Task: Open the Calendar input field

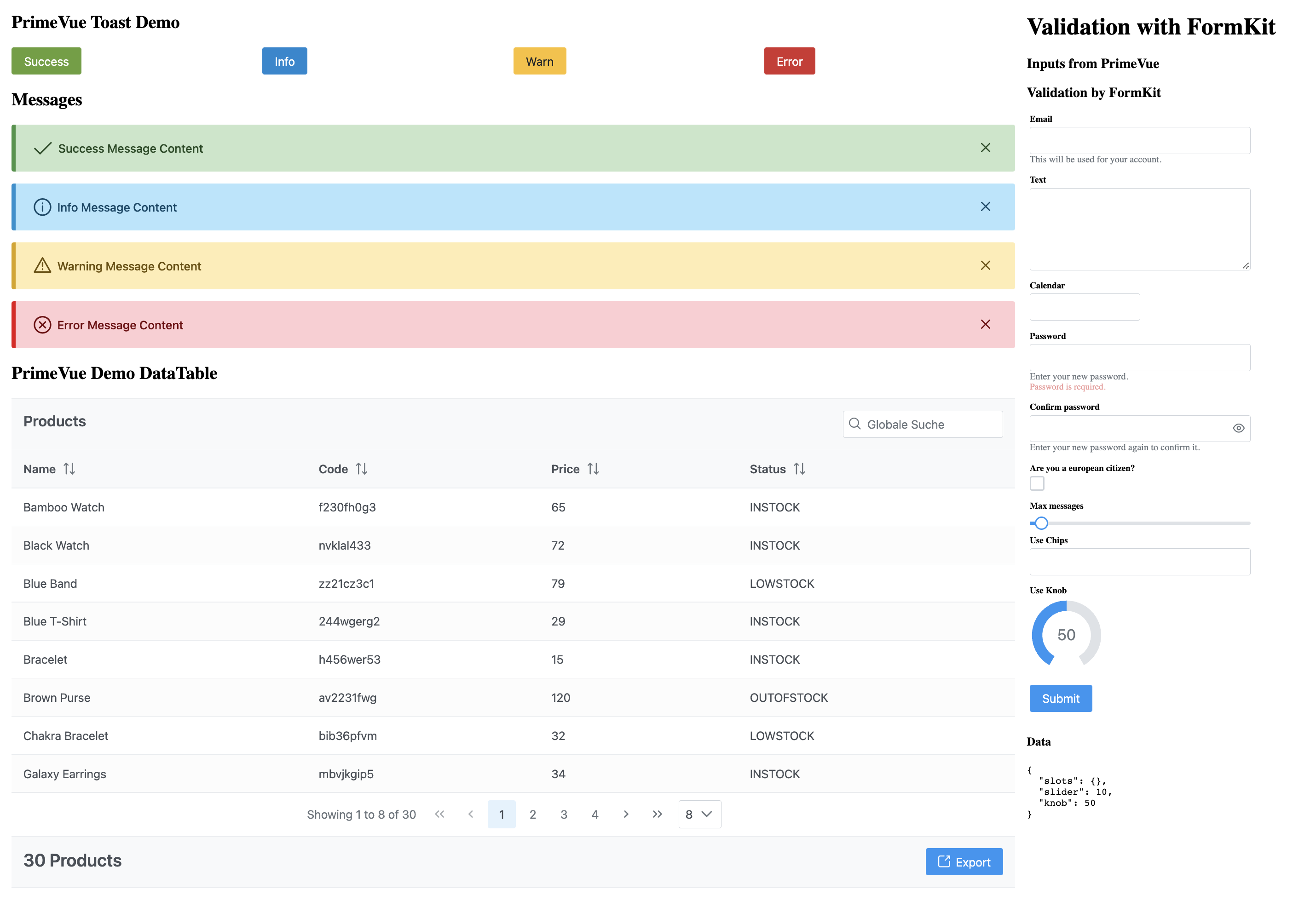Action: tap(1085, 307)
